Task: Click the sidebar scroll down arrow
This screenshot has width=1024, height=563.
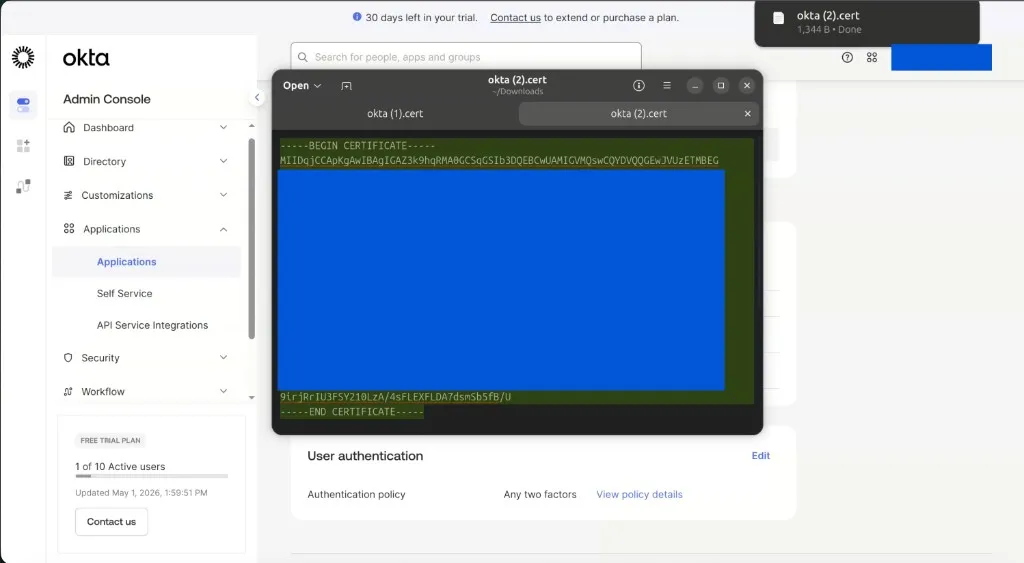Action: pos(251,397)
